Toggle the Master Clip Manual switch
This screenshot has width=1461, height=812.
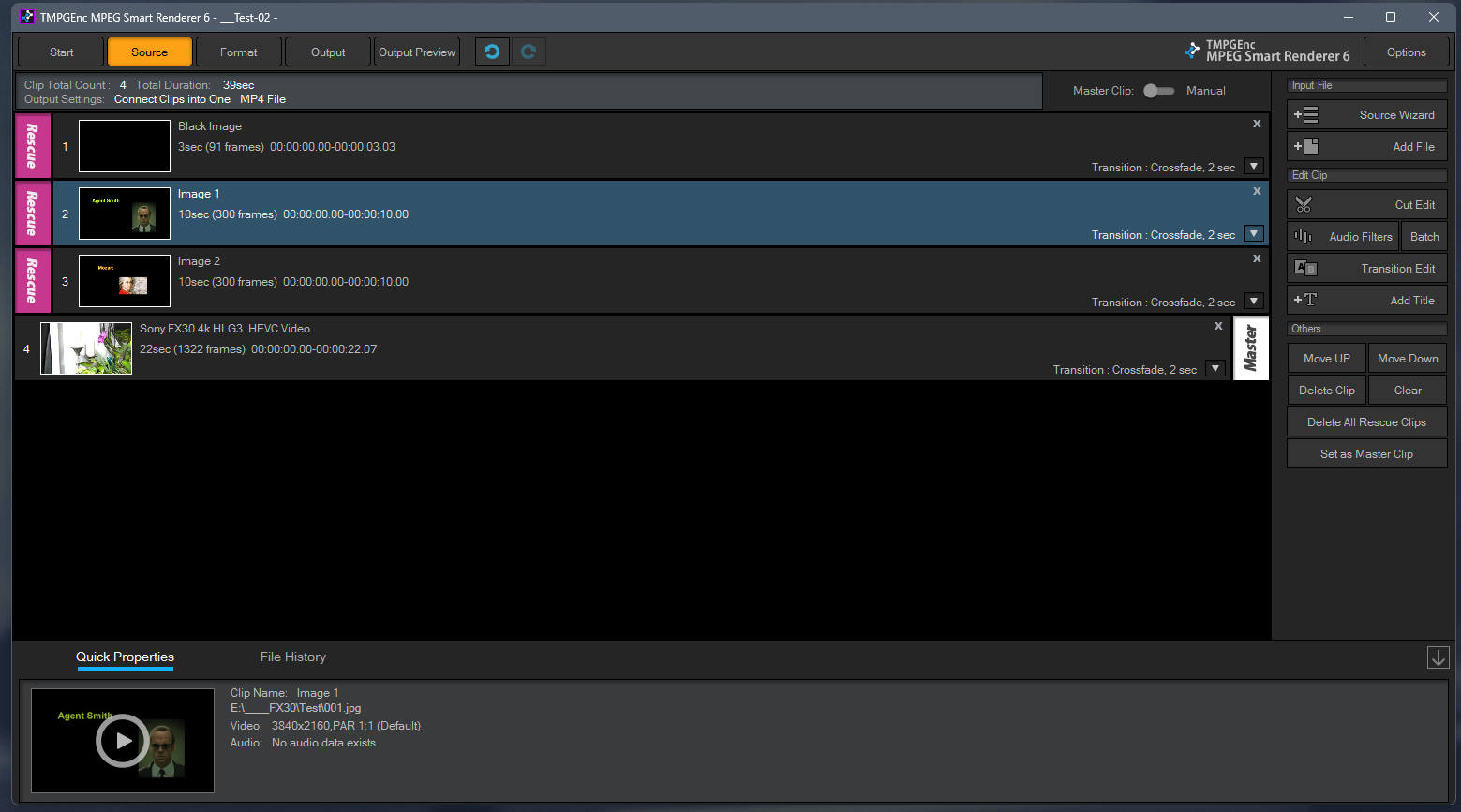point(1158,91)
